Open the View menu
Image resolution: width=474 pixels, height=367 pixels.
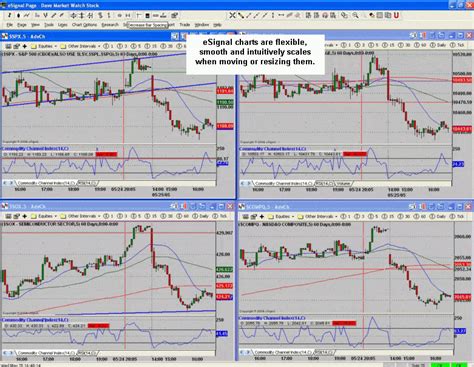[35, 25]
